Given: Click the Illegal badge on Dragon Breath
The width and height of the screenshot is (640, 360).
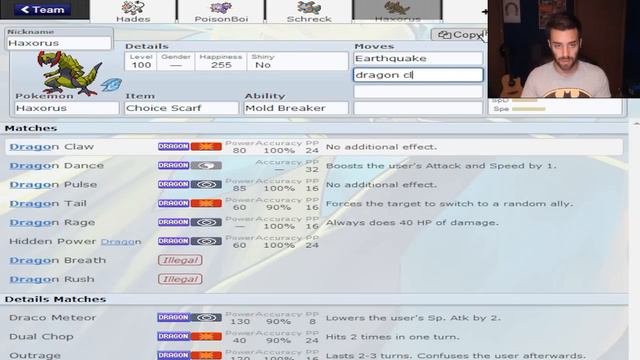Looking at the screenshot, I should [x=180, y=260].
